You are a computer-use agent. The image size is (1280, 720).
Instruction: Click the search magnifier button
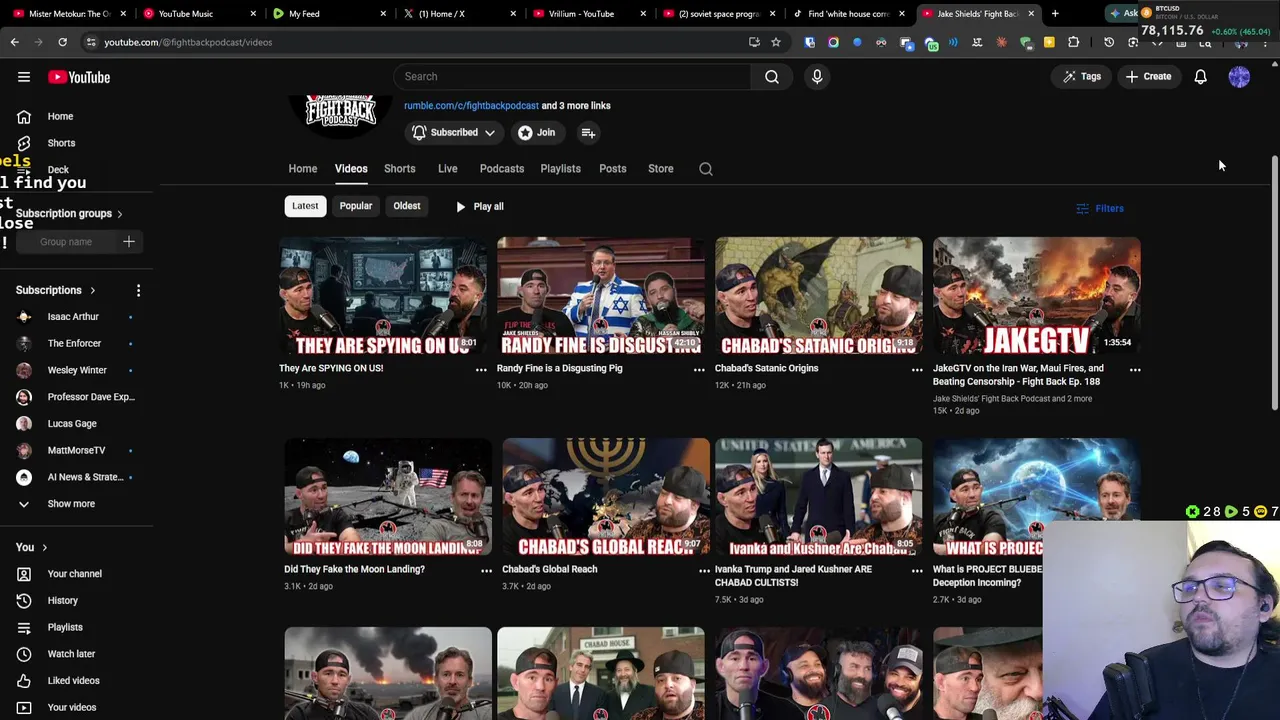coord(771,76)
